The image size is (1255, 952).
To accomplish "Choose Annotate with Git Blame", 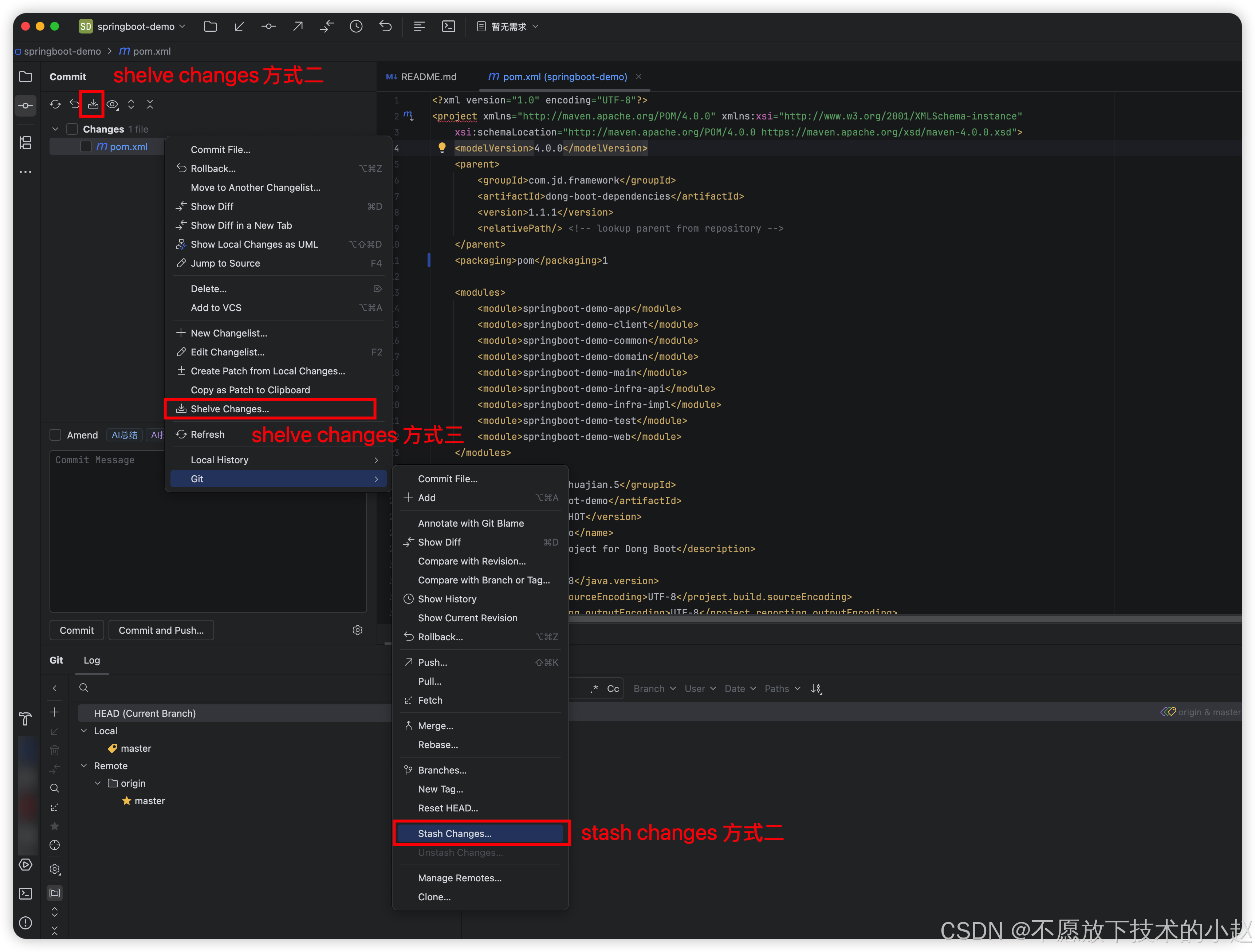I will 479,523.
